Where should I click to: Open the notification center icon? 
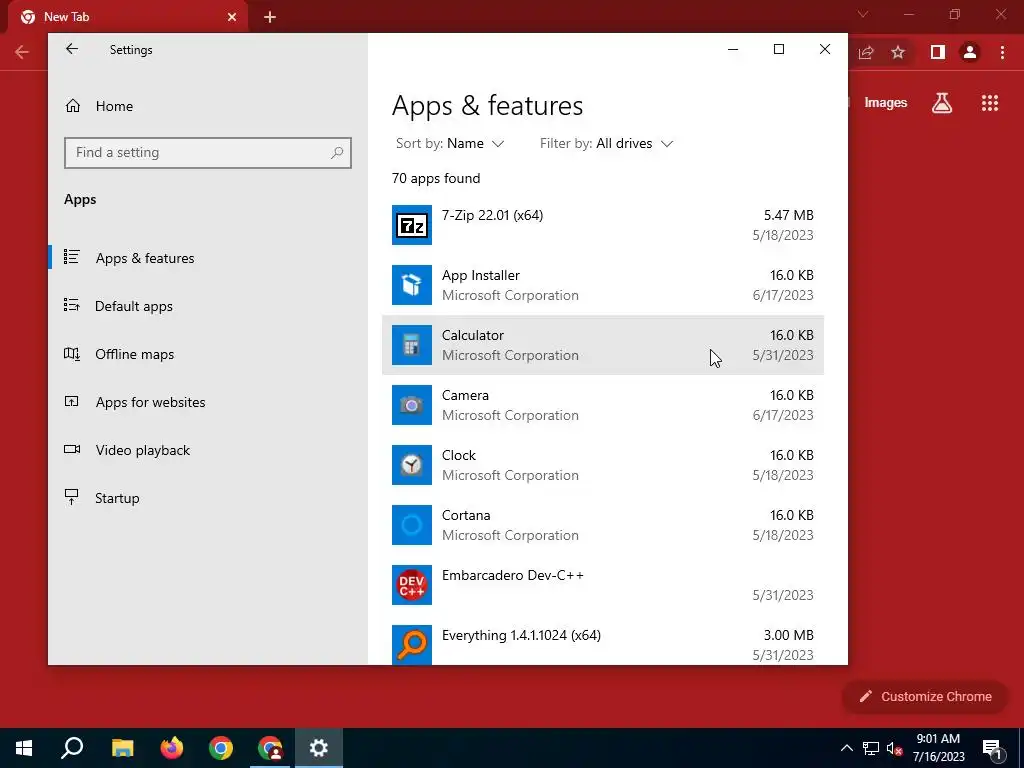(993, 749)
